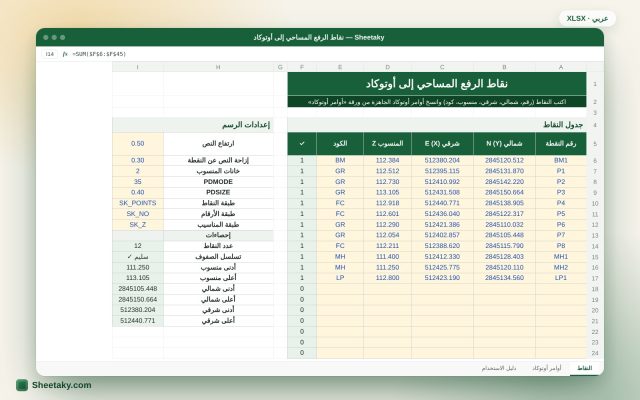The height and width of the screenshot is (400, 640).
Task: Select header cell شمالي (Y) N
Action: point(504,144)
